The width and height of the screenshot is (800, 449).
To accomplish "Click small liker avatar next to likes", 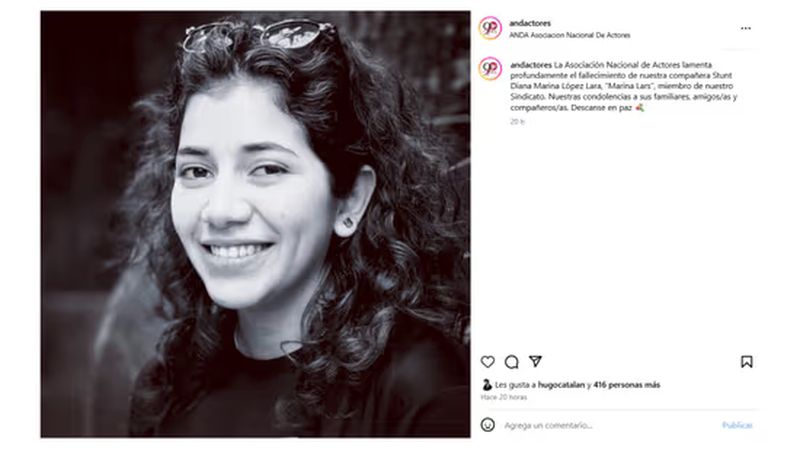I will (487, 385).
